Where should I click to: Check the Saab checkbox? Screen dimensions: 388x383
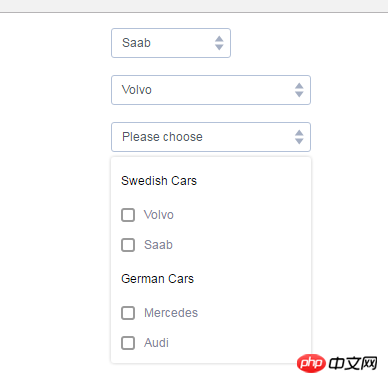coord(128,245)
